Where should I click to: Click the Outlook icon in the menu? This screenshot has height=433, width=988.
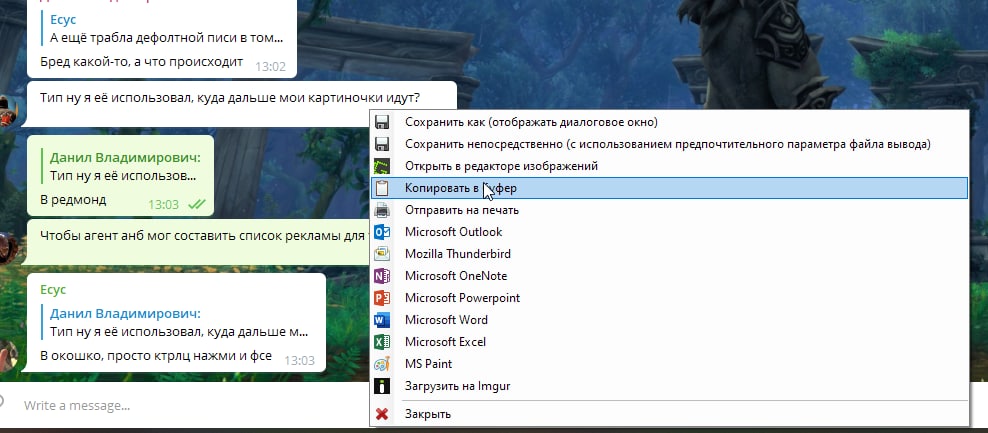(382, 232)
